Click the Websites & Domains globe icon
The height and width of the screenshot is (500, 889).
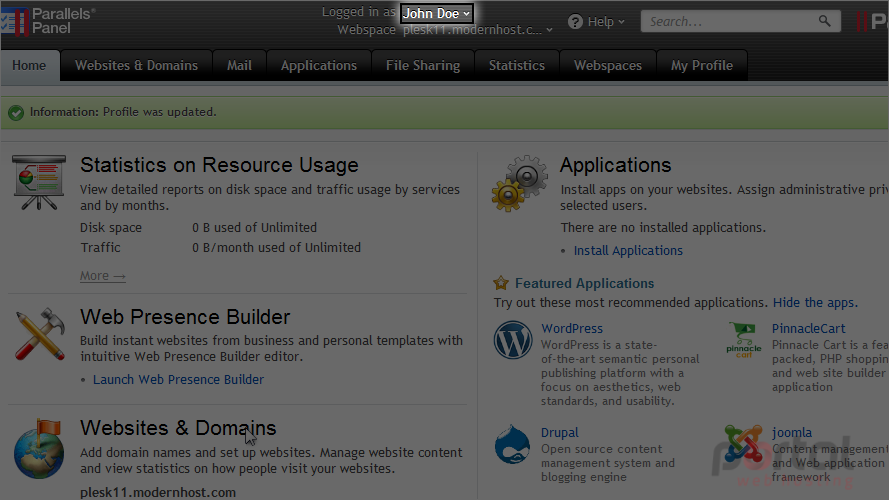click(39, 448)
